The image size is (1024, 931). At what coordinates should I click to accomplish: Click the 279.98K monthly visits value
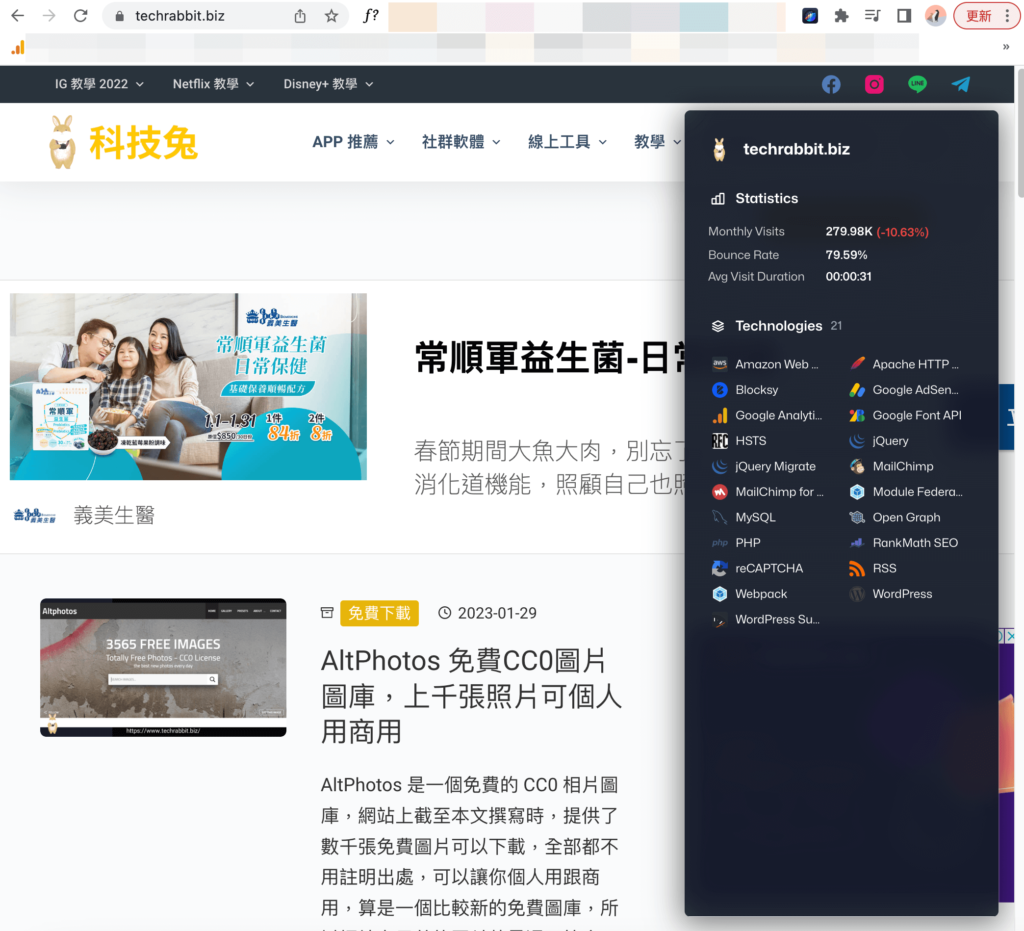tap(849, 231)
